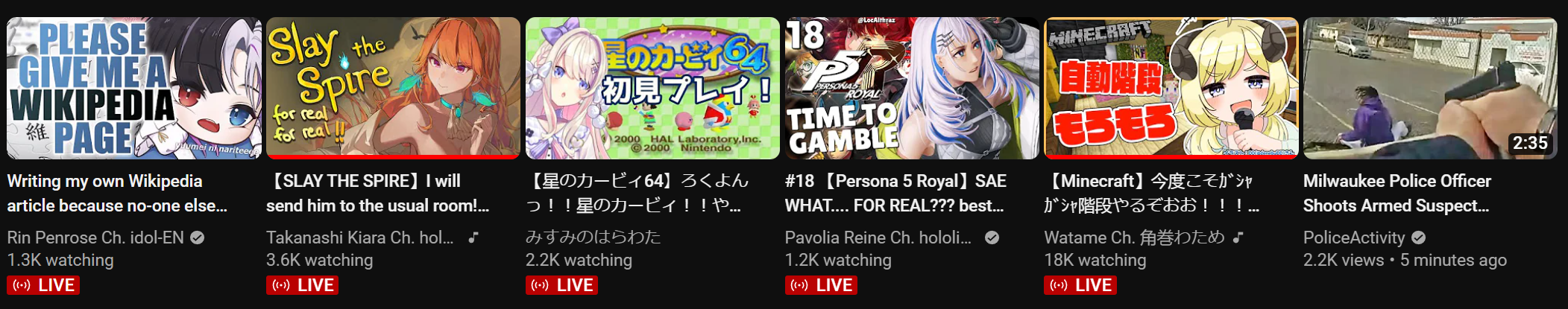Open the Slay the Spire thumbnail
This screenshot has width=1568, height=309.
click(x=393, y=89)
